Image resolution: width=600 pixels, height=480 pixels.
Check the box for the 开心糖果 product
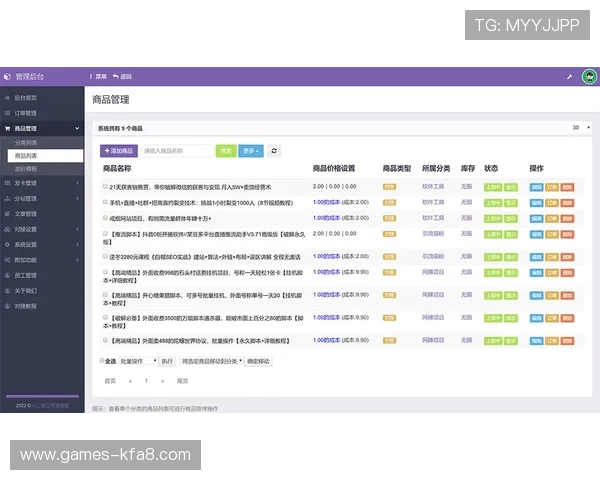pos(105,295)
